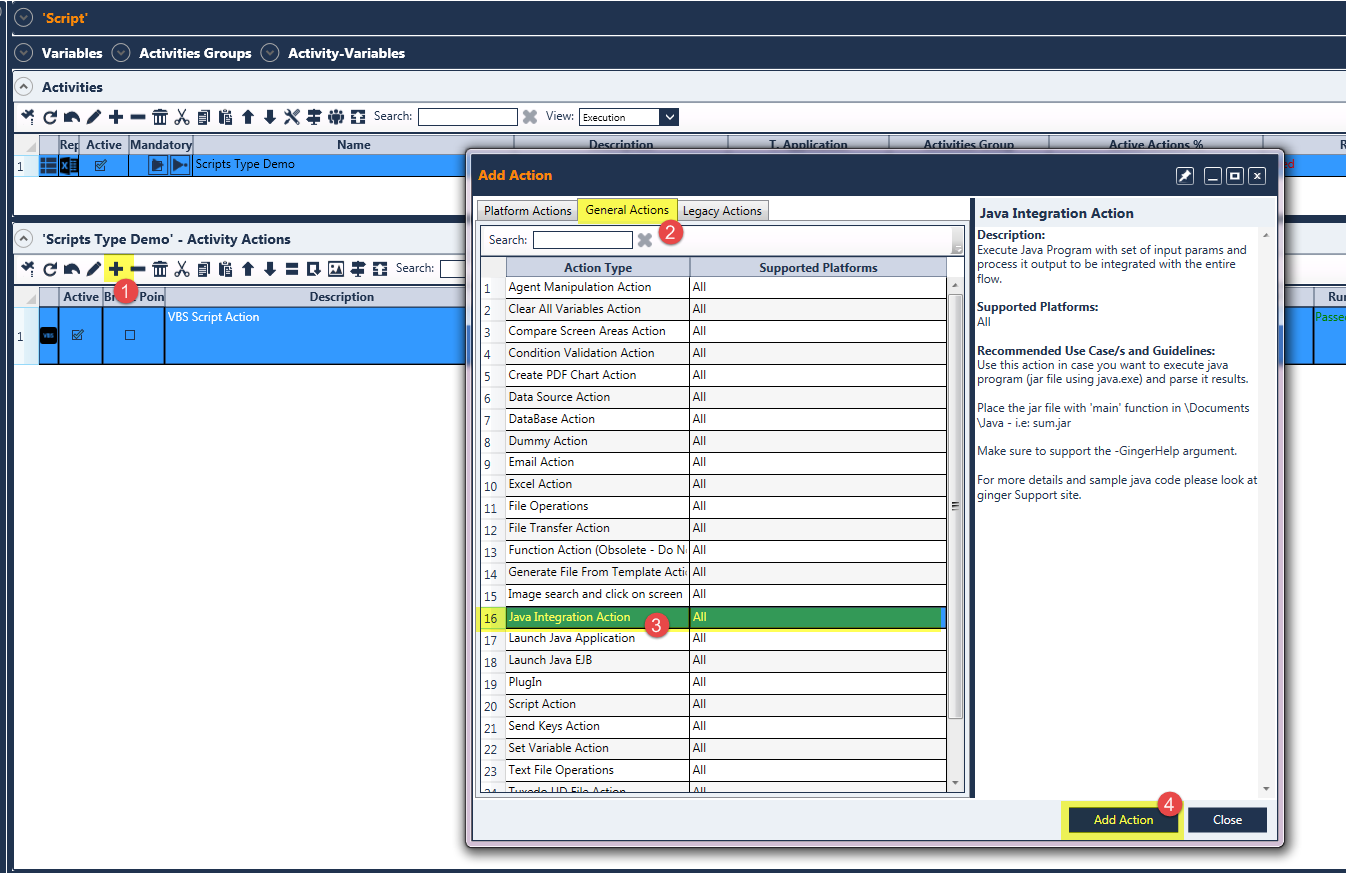Collapse the 'Script' section chevron
The width and height of the screenshot is (1346, 873).
tap(22, 17)
